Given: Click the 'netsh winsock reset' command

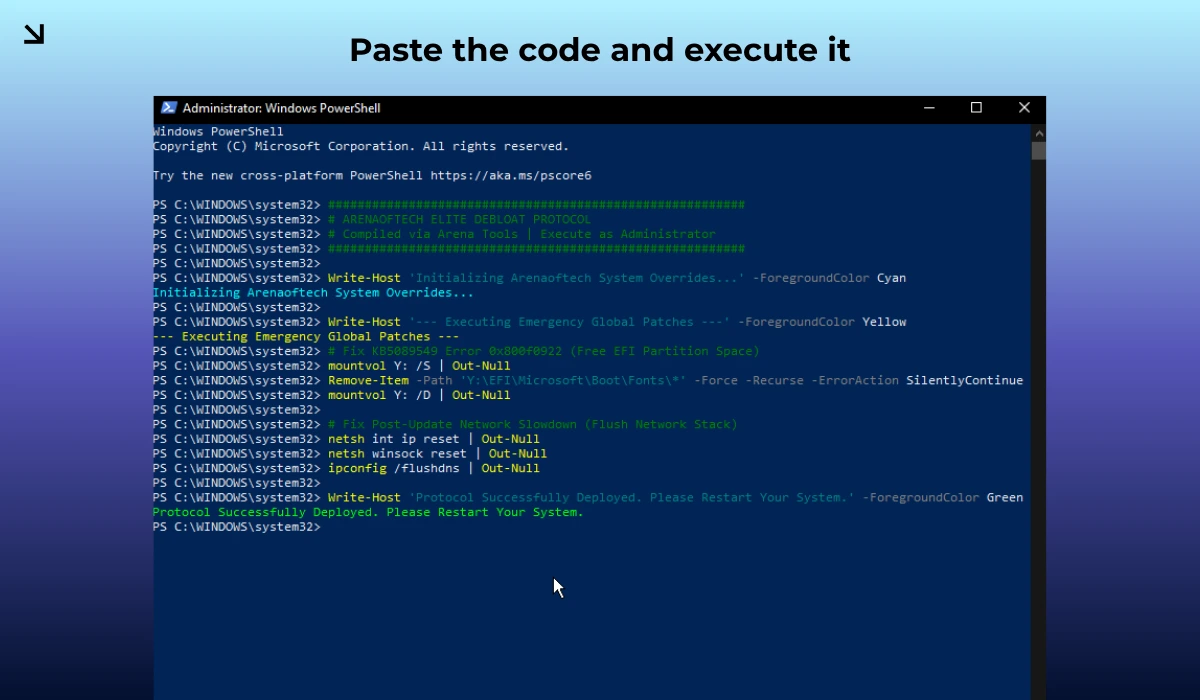Looking at the screenshot, I should point(397,454).
